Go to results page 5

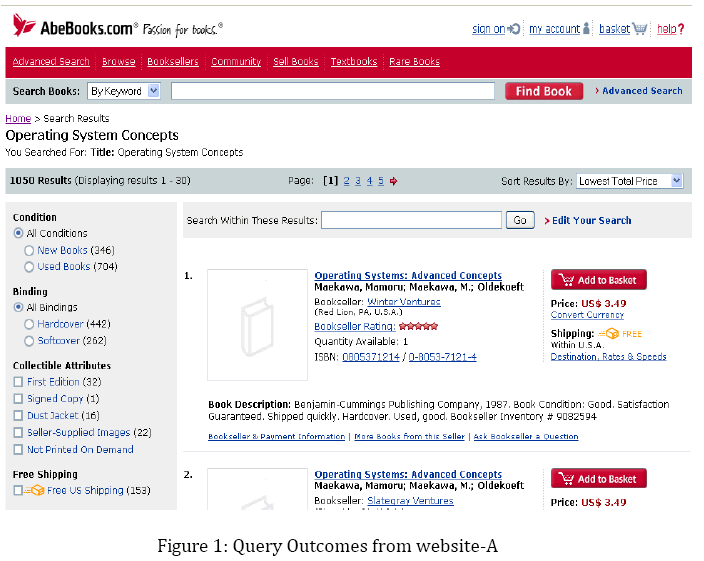[x=381, y=181]
